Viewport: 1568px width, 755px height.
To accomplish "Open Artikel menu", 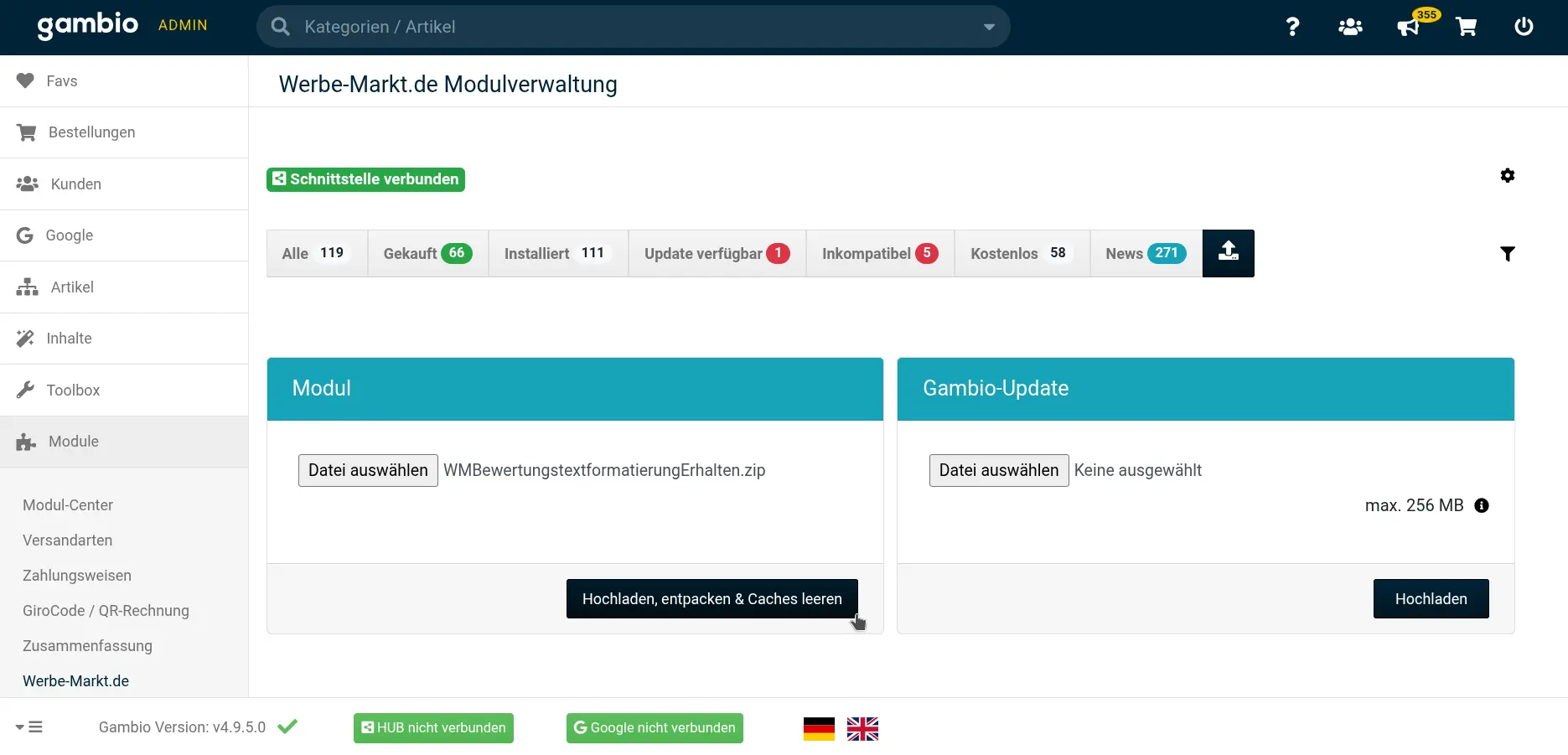I will (124, 287).
